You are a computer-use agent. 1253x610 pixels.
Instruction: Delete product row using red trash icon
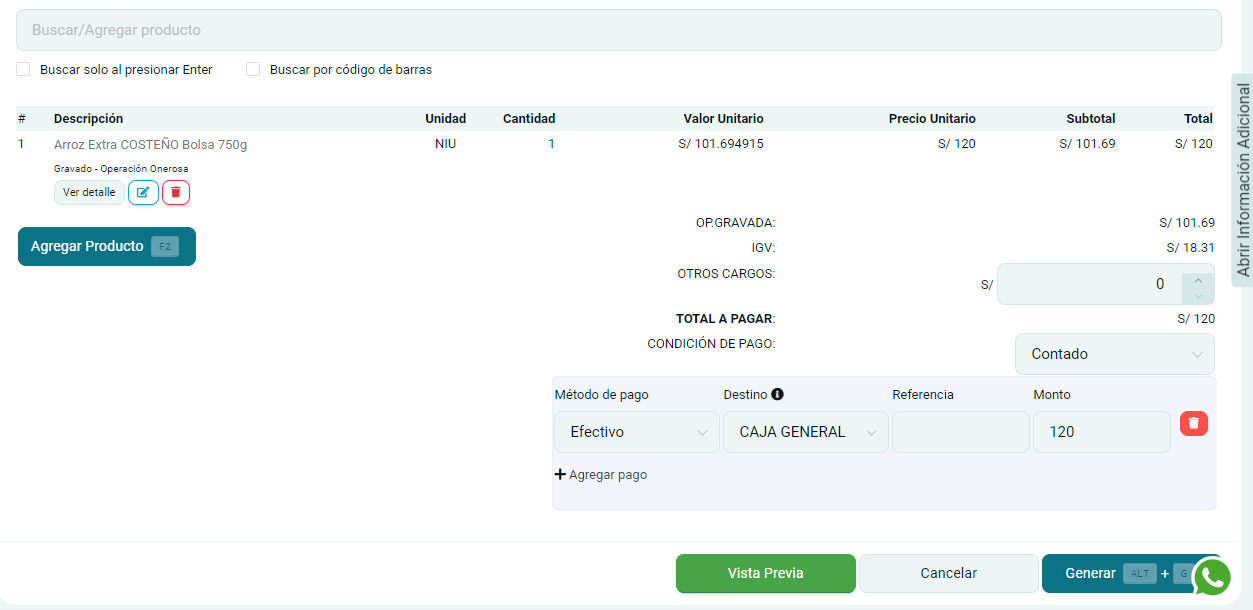click(176, 192)
